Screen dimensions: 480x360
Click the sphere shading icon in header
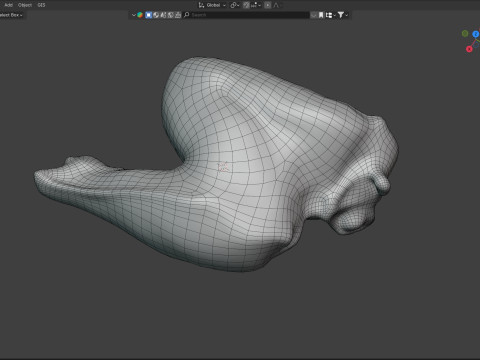[156, 15]
